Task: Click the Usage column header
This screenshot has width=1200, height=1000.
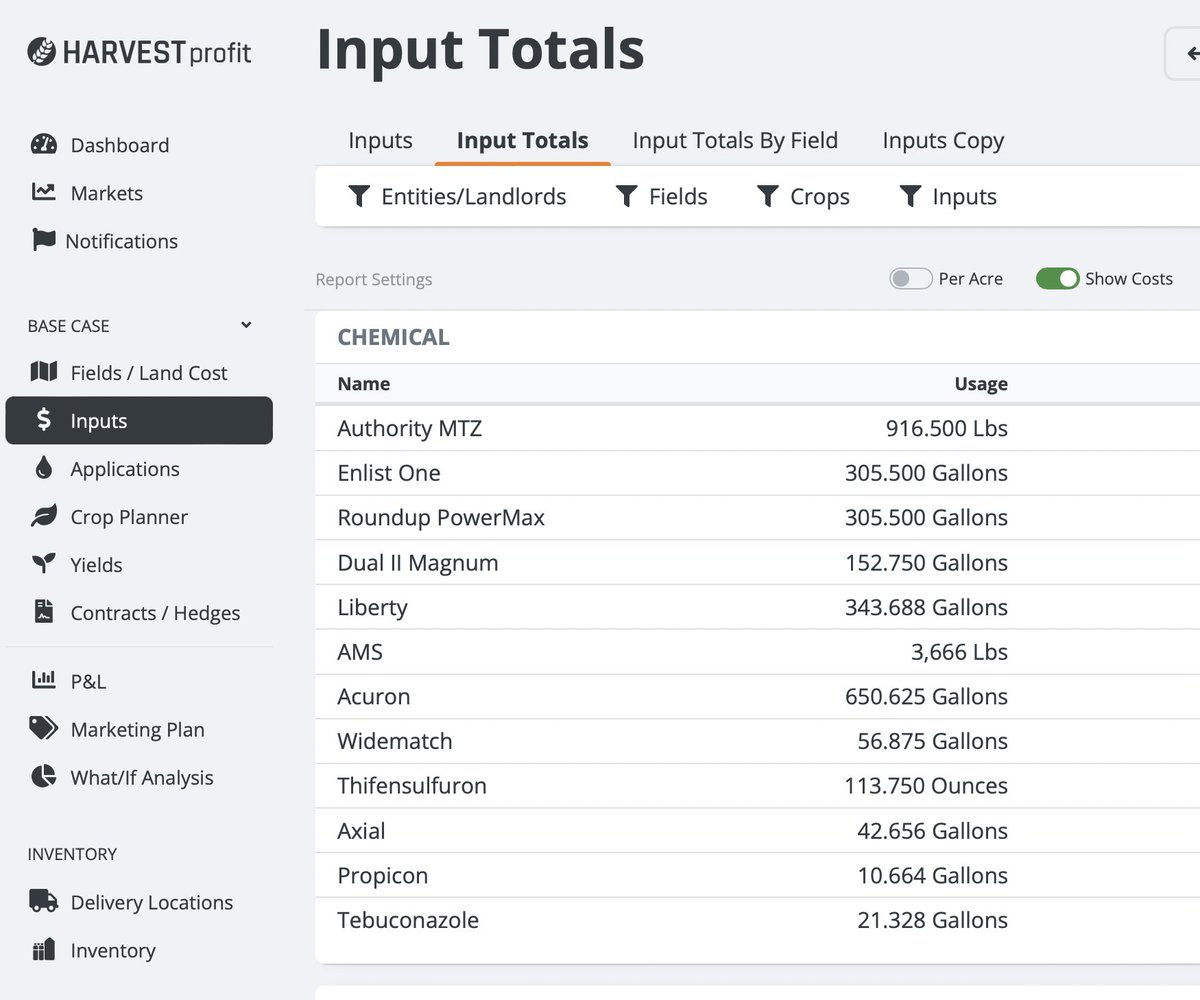Action: click(x=981, y=384)
